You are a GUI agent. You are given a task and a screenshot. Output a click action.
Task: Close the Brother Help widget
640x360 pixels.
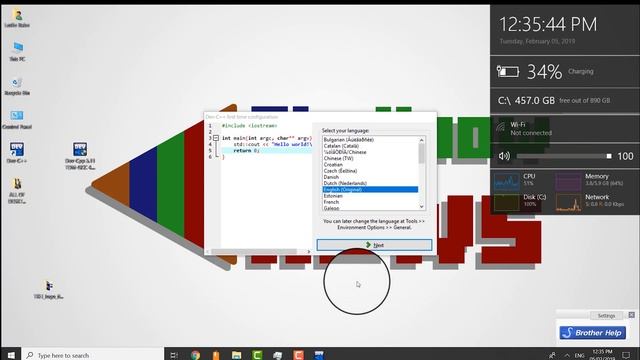[x=631, y=315]
